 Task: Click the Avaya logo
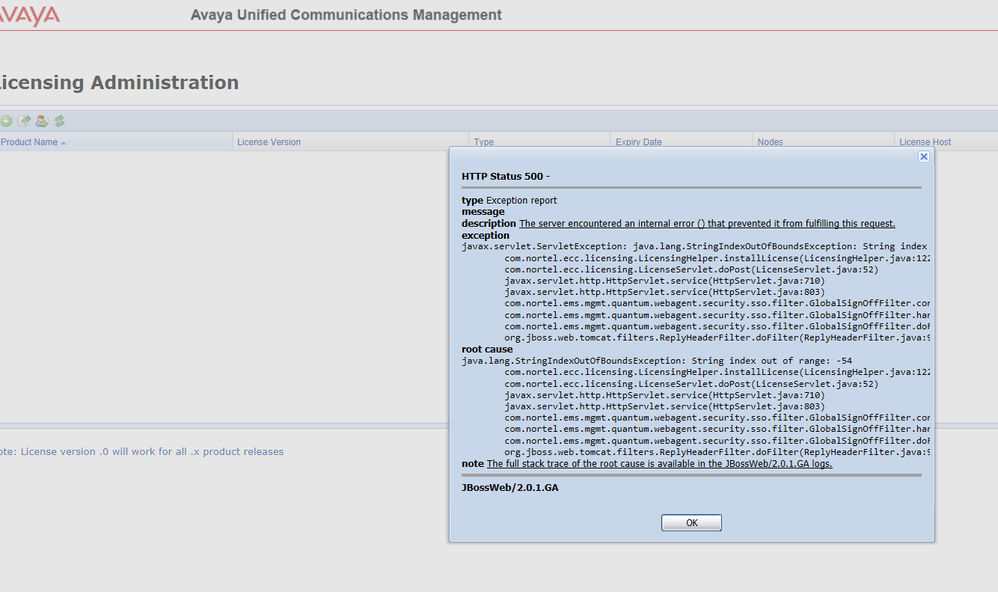[x=29, y=15]
